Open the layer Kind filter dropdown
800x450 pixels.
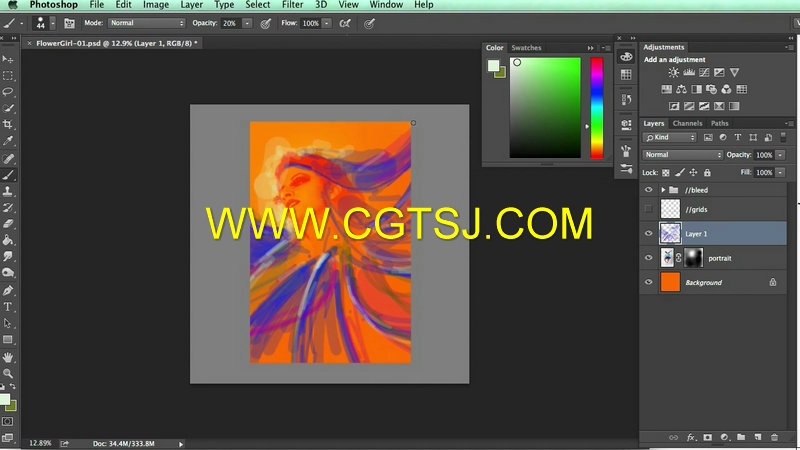click(669, 138)
